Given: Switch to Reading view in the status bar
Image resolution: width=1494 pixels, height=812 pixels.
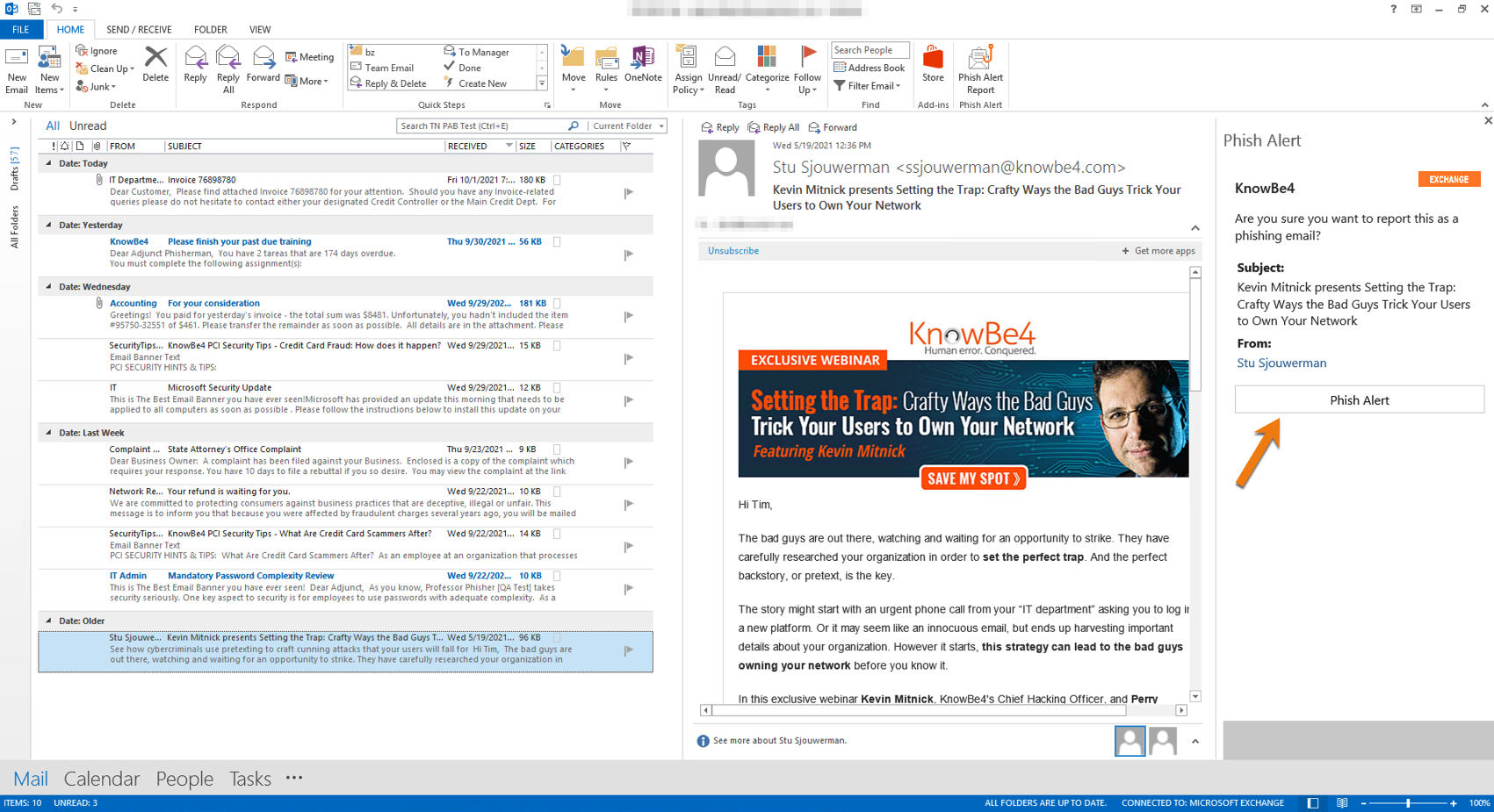Looking at the screenshot, I should coord(1342,803).
